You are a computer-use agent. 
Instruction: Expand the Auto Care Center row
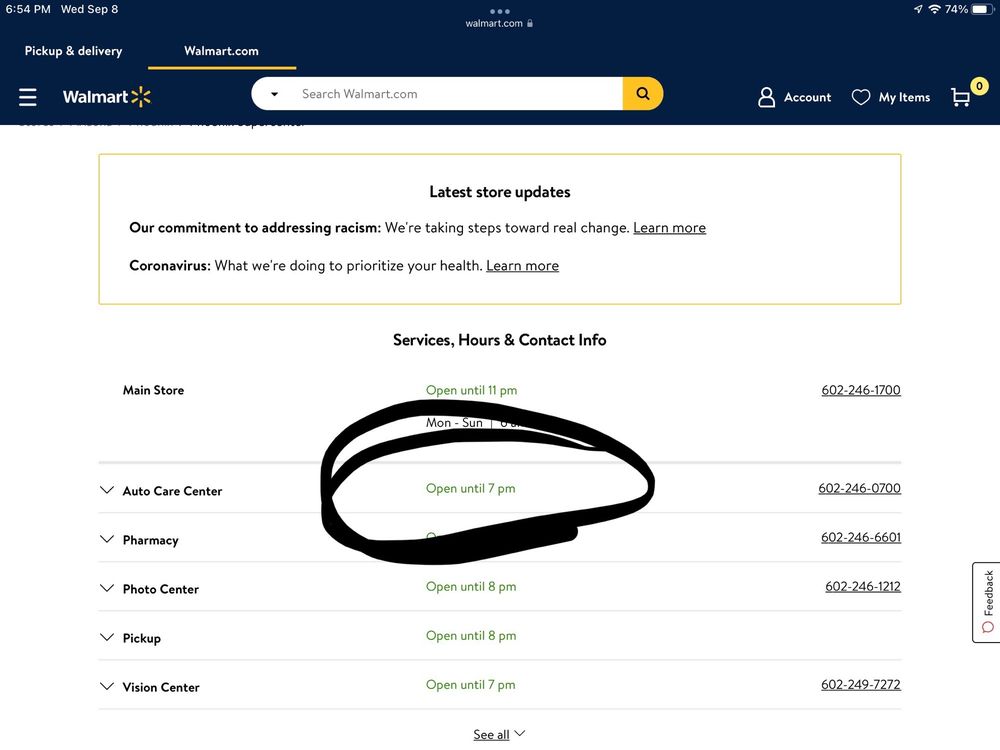click(107, 490)
